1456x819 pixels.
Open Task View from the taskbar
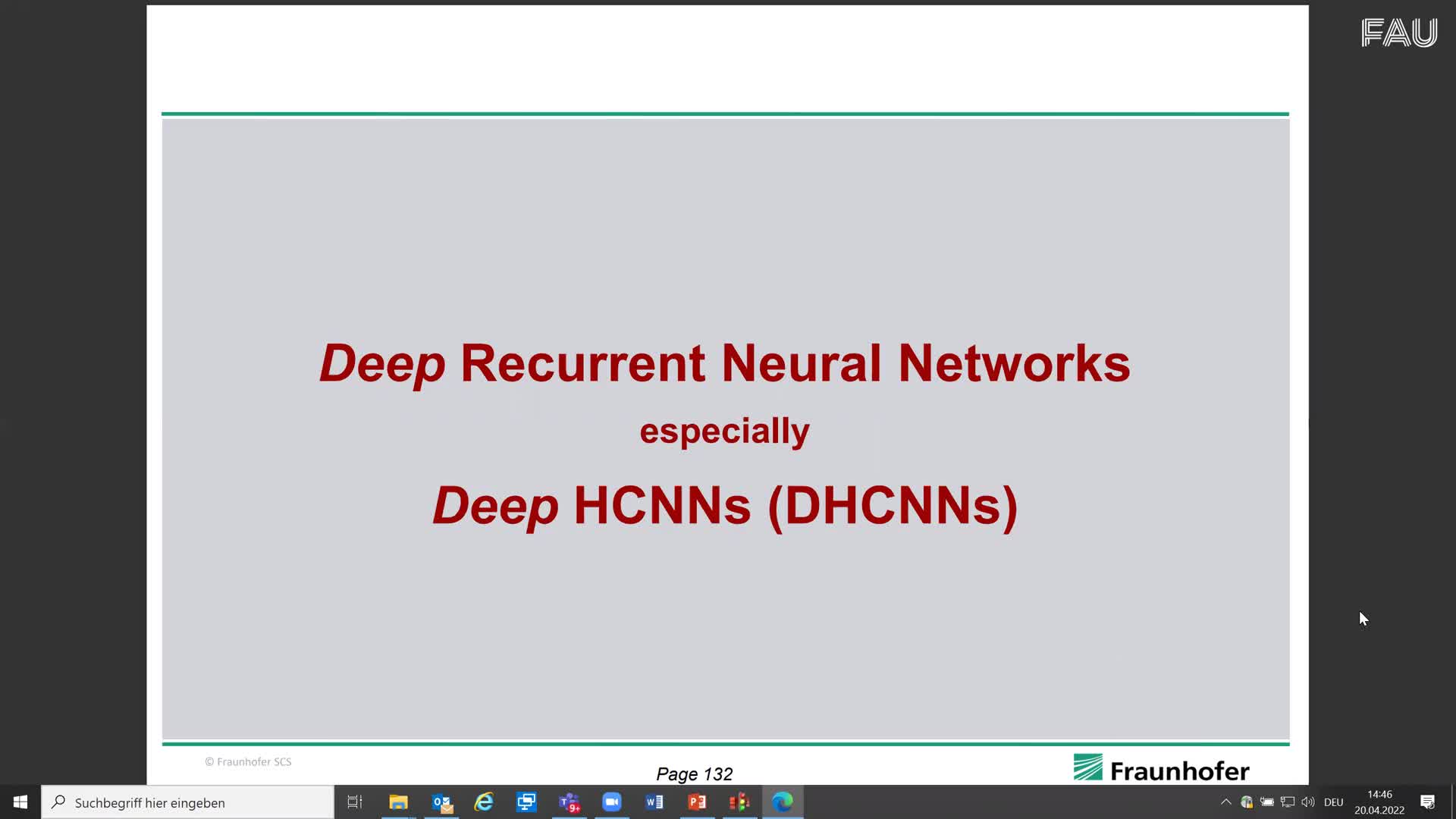pos(355,802)
